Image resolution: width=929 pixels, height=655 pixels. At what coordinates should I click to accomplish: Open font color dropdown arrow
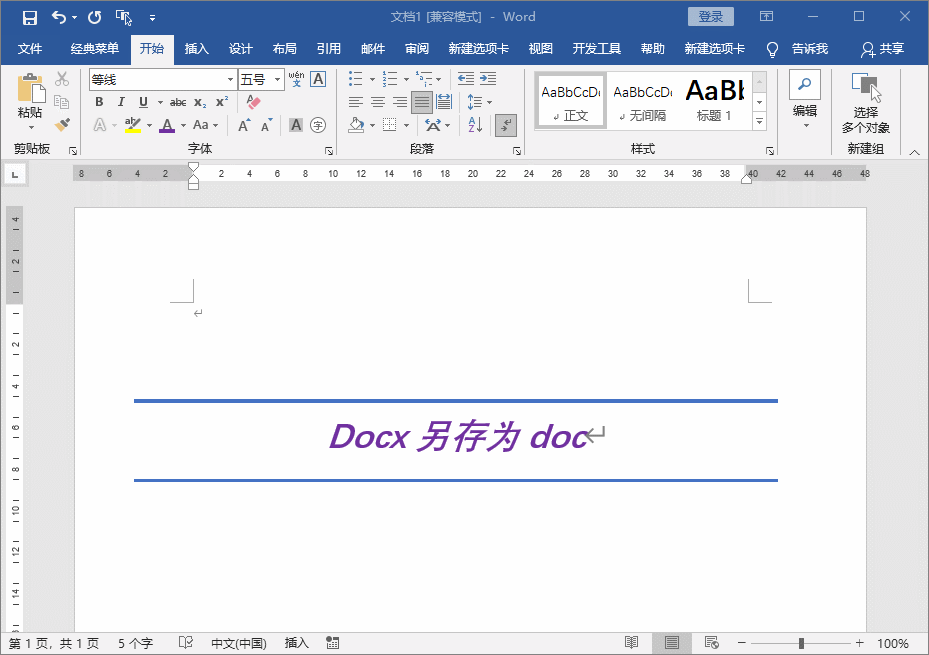pos(184,125)
